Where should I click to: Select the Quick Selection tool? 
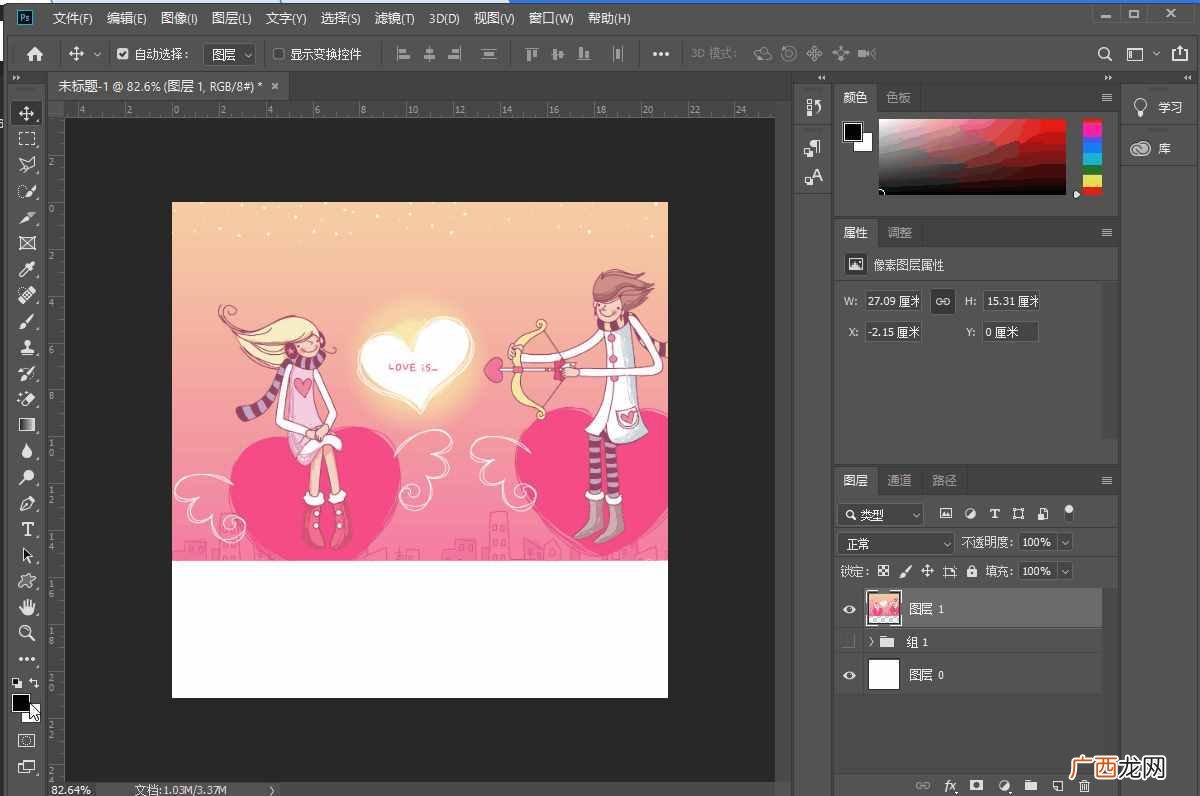[x=27, y=191]
